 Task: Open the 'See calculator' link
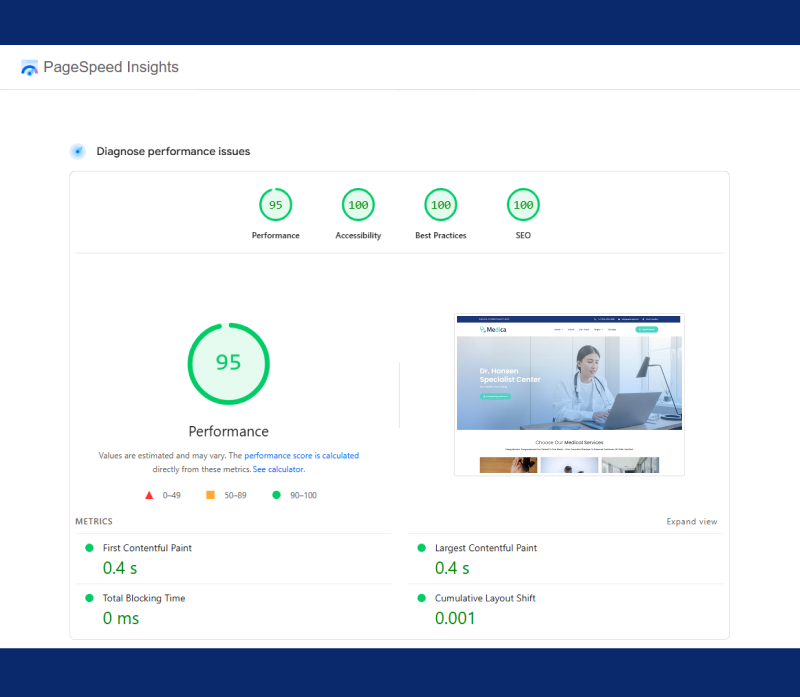(278, 469)
